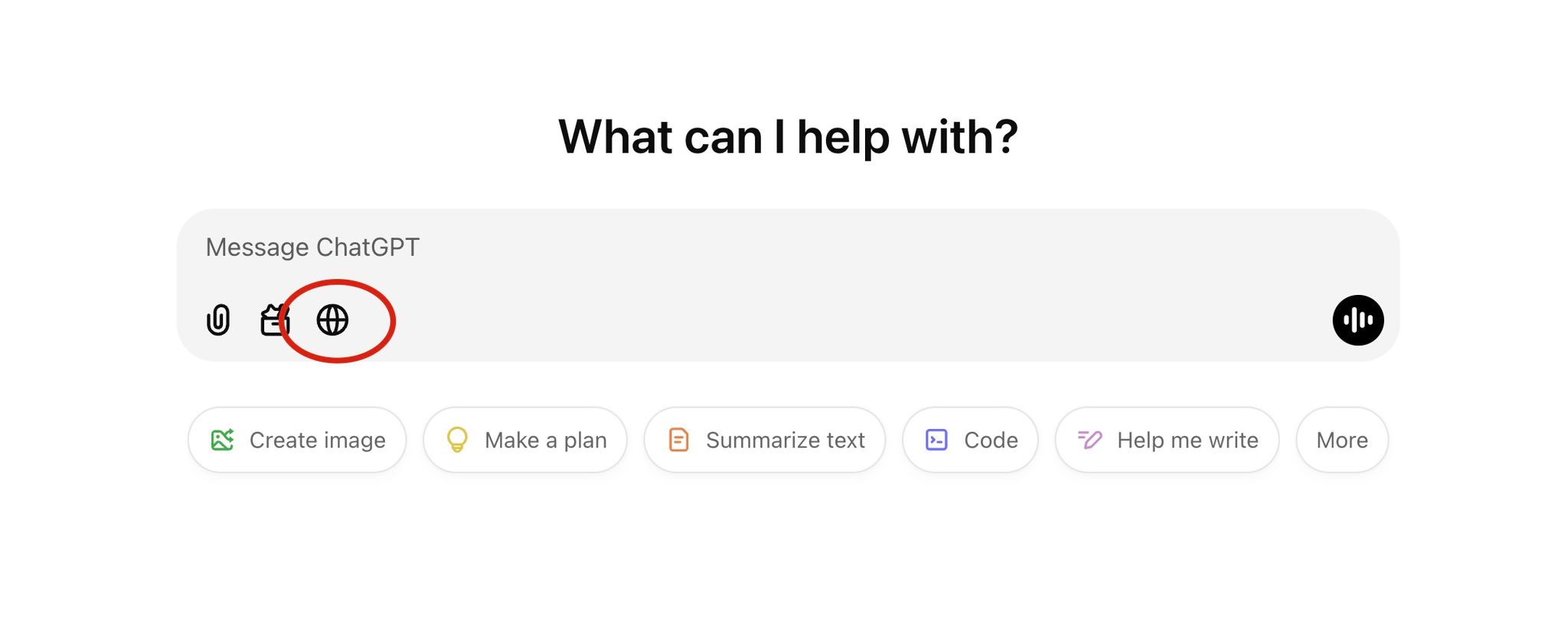
Task: Click the word 'ChatGPT' in placeholder text
Action: [x=367, y=247]
